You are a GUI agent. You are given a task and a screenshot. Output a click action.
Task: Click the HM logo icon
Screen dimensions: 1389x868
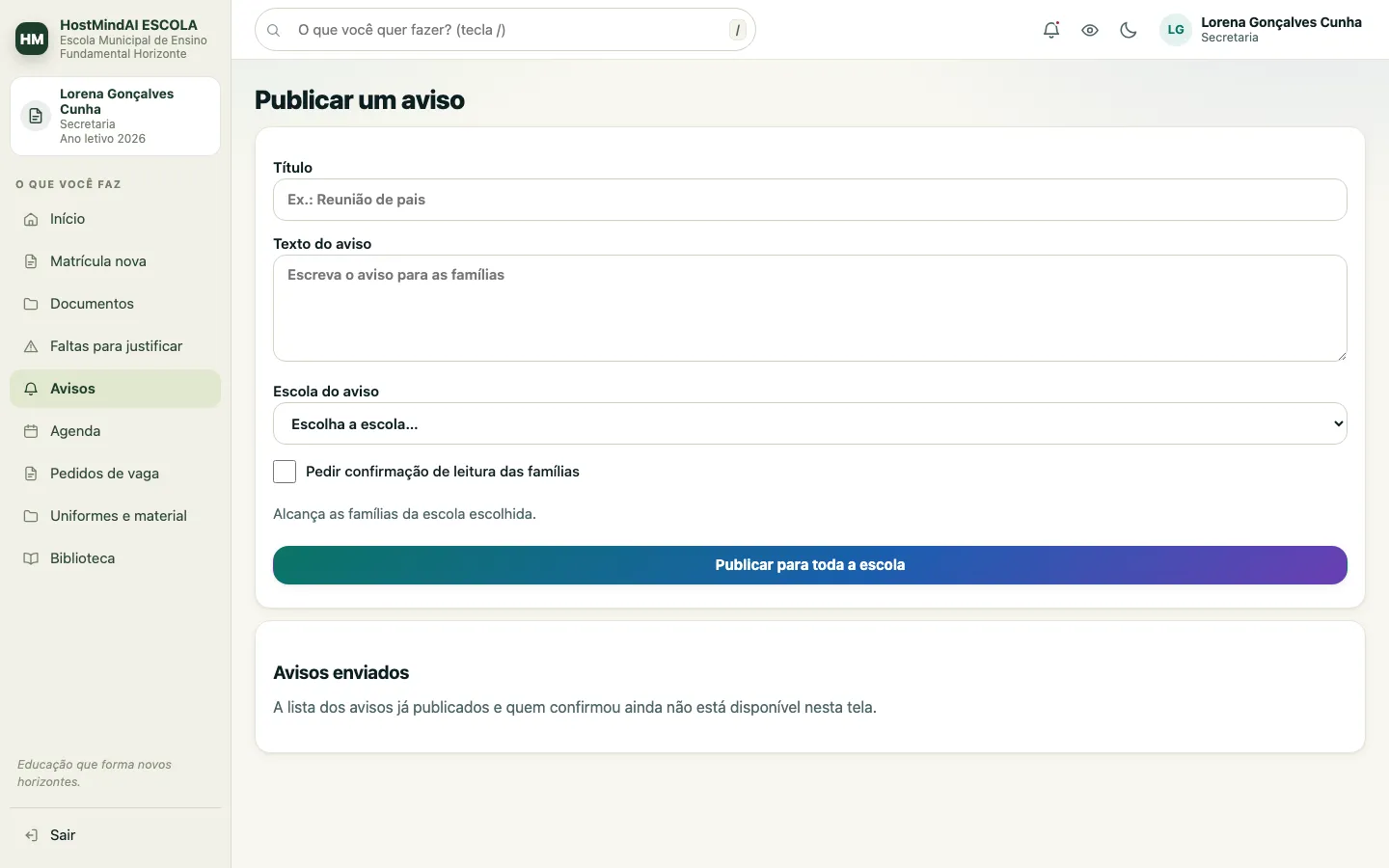[x=32, y=39]
